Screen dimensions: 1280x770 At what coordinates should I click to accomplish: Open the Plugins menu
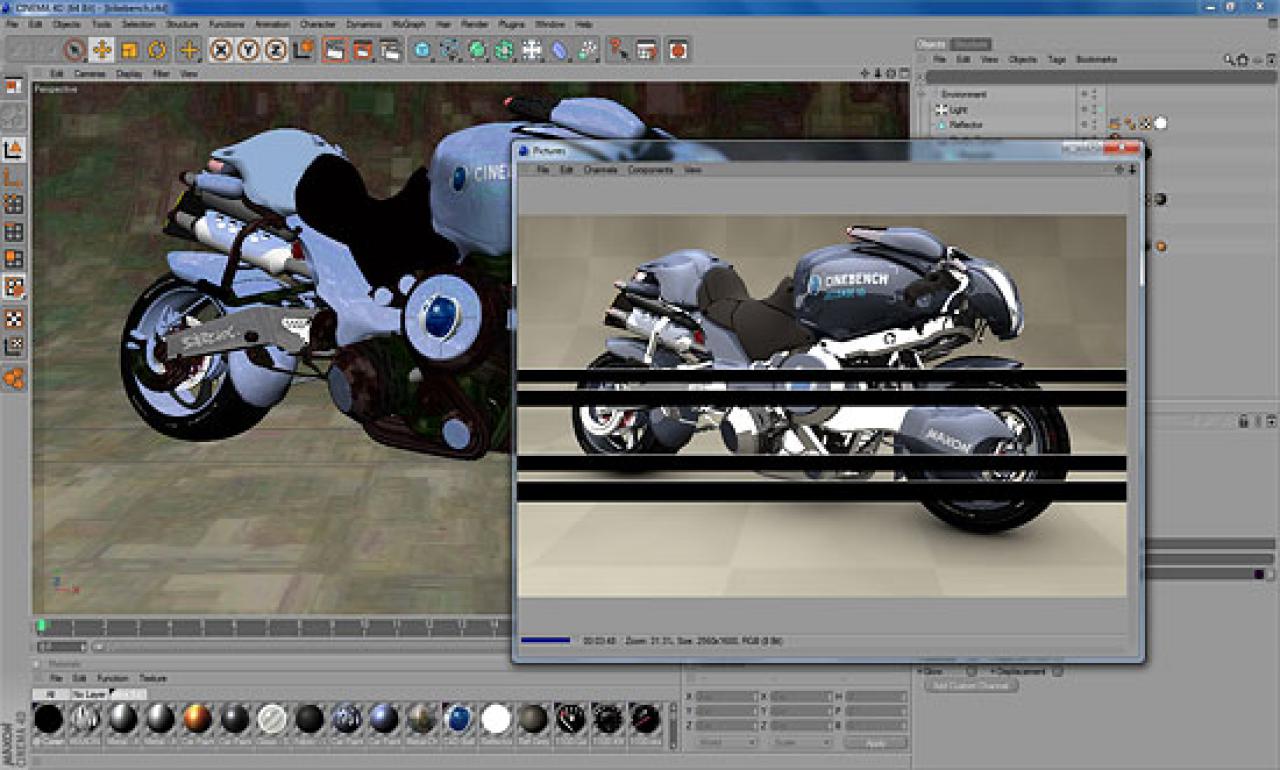click(x=511, y=23)
